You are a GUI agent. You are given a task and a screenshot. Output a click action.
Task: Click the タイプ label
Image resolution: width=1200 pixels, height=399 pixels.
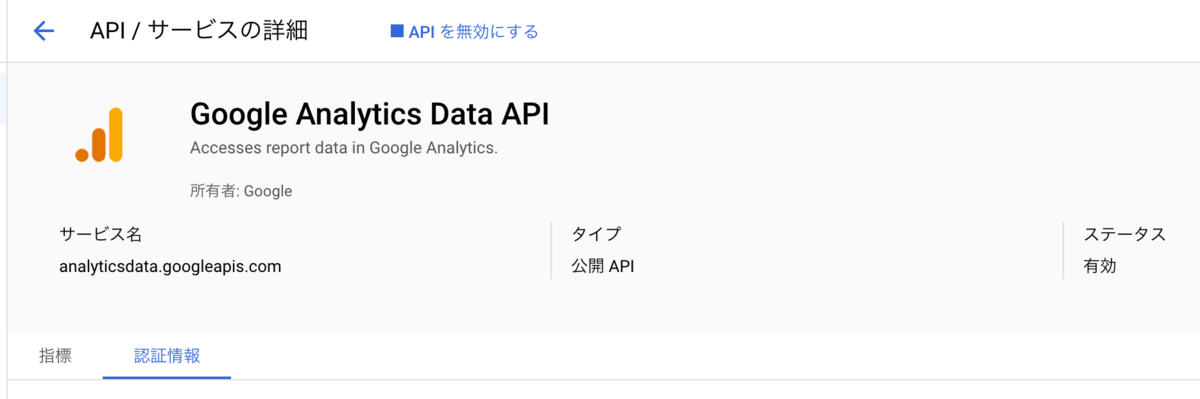point(596,235)
